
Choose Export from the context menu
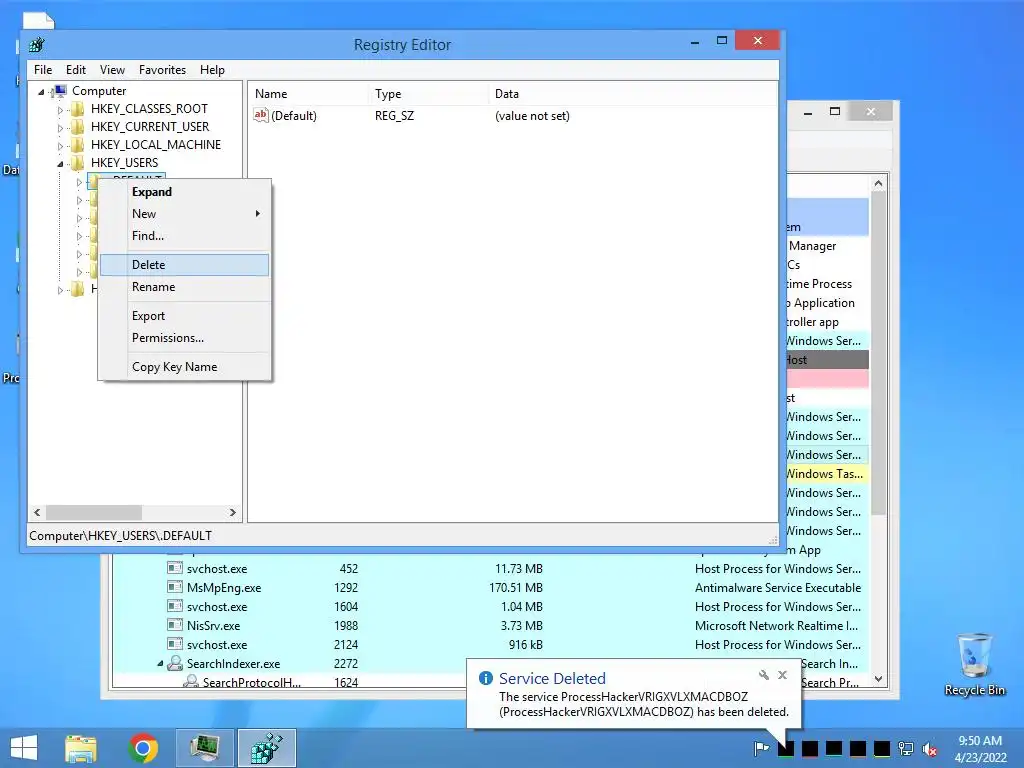pyautogui.click(x=184, y=315)
